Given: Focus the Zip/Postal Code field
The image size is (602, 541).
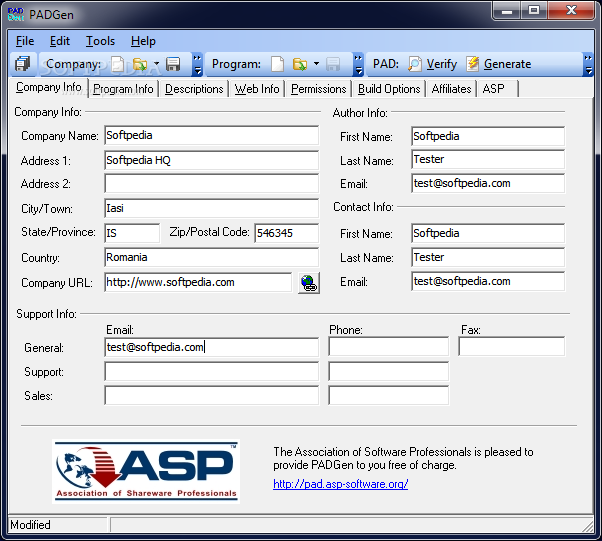Looking at the screenshot, I should (286, 233).
